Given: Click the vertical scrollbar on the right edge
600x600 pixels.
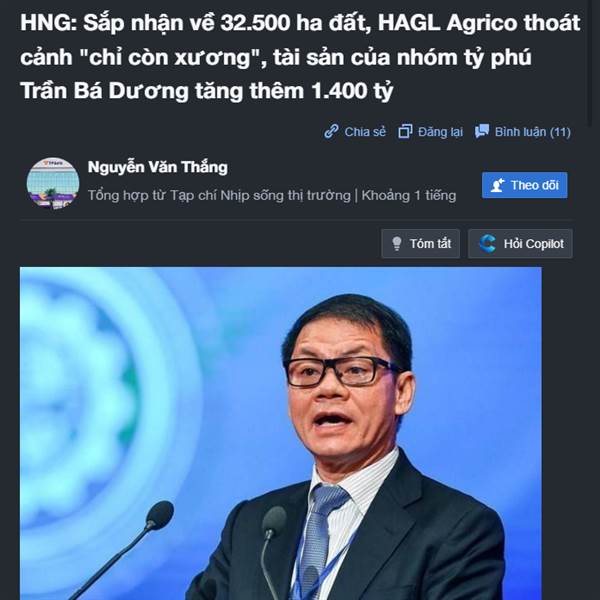Looking at the screenshot, I should pyautogui.click(x=590, y=61).
